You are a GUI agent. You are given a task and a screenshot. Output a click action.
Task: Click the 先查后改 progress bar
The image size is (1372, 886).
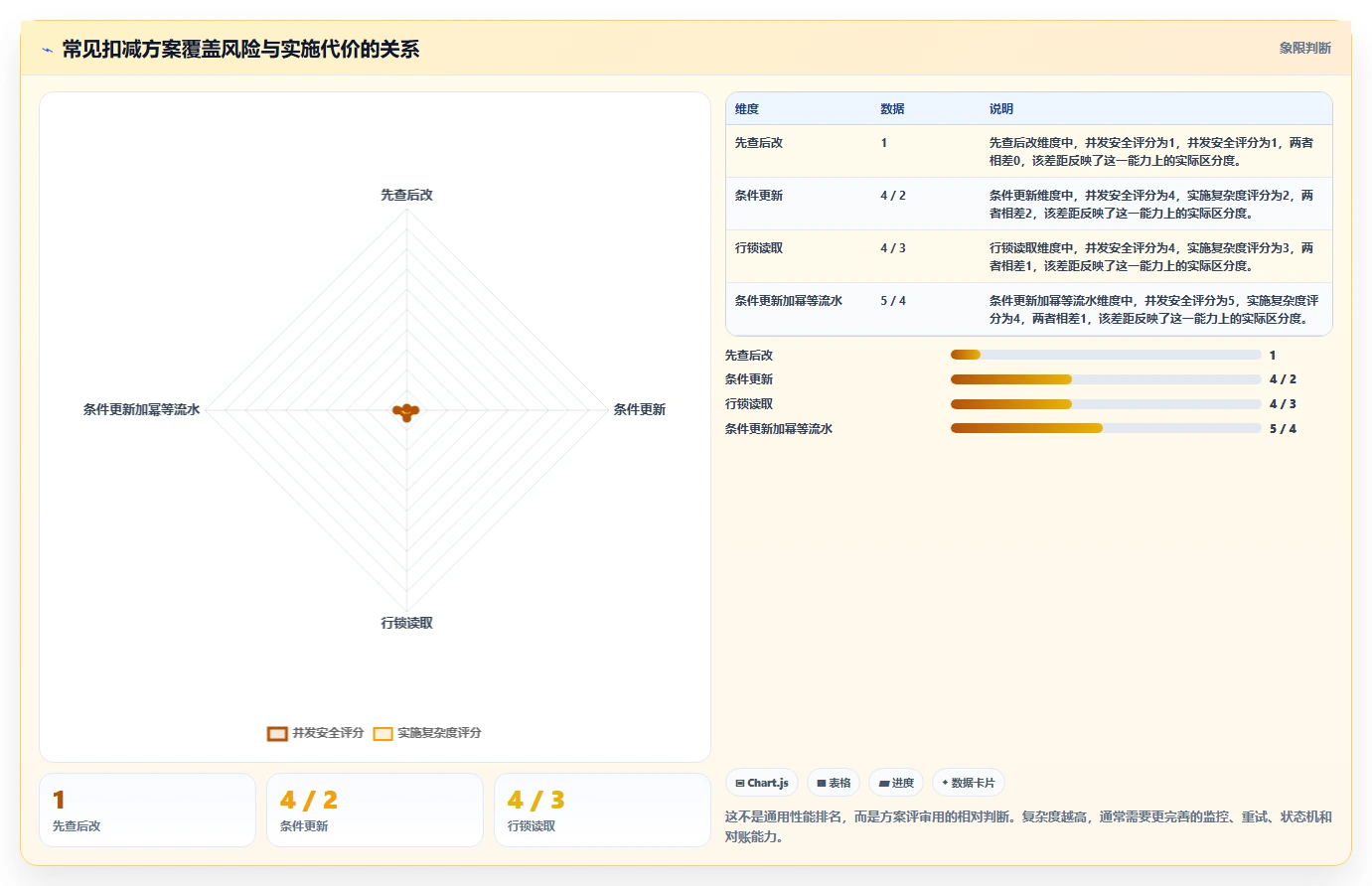[x=1106, y=355]
